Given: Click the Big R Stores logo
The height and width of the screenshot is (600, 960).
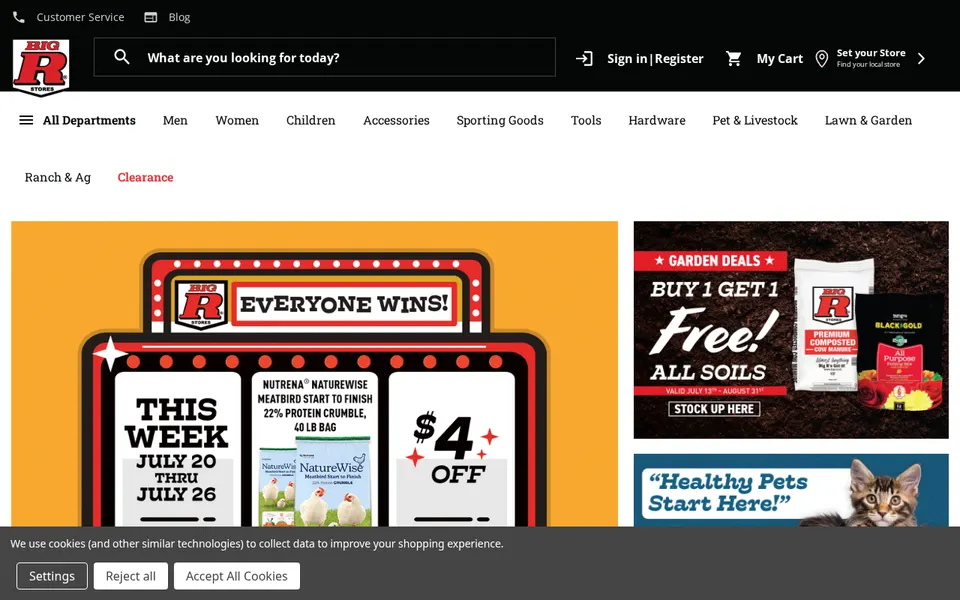Looking at the screenshot, I should click(x=41, y=67).
